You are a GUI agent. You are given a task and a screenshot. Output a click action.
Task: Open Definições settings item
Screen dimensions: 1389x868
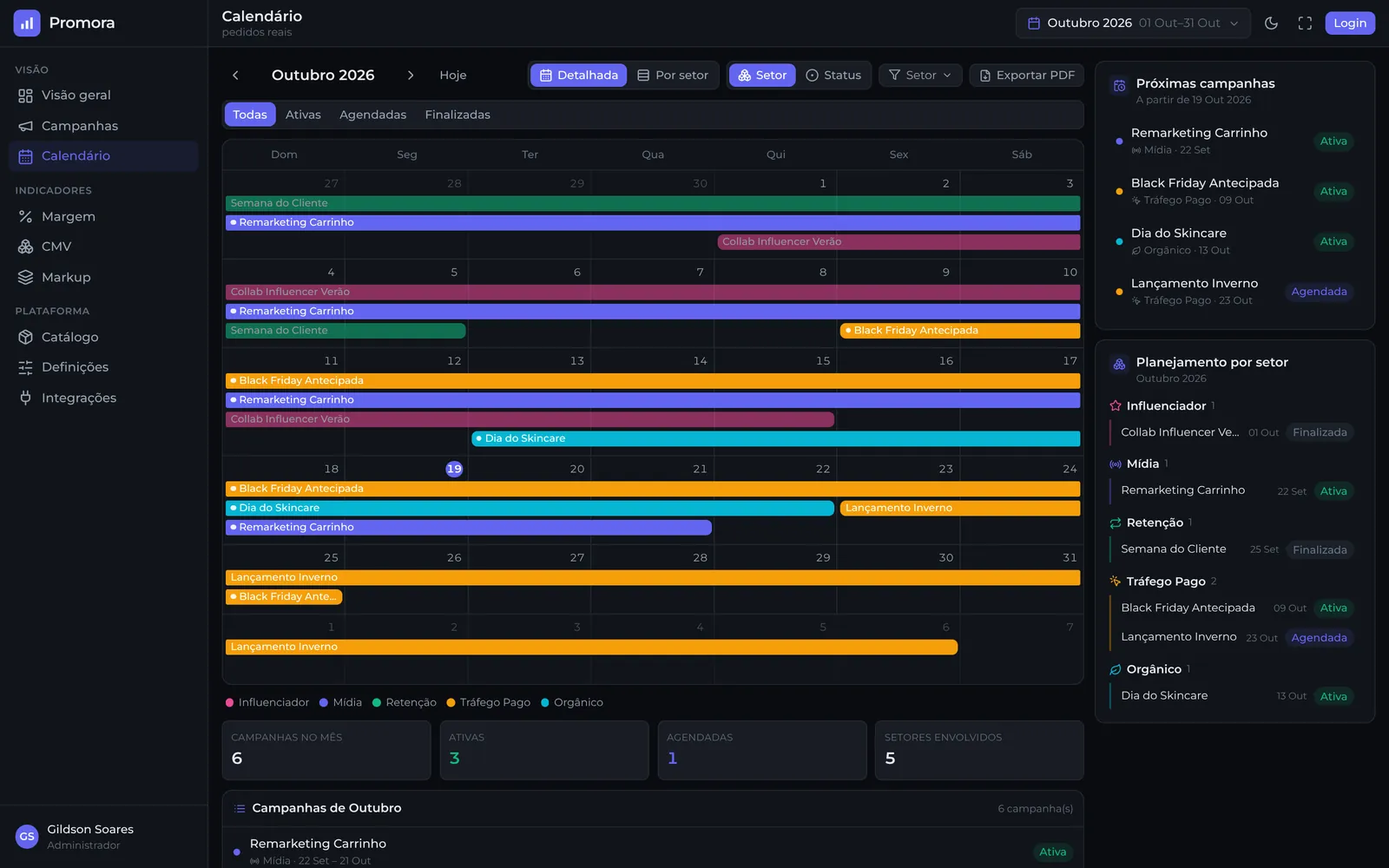pyautogui.click(x=103, y=367)
